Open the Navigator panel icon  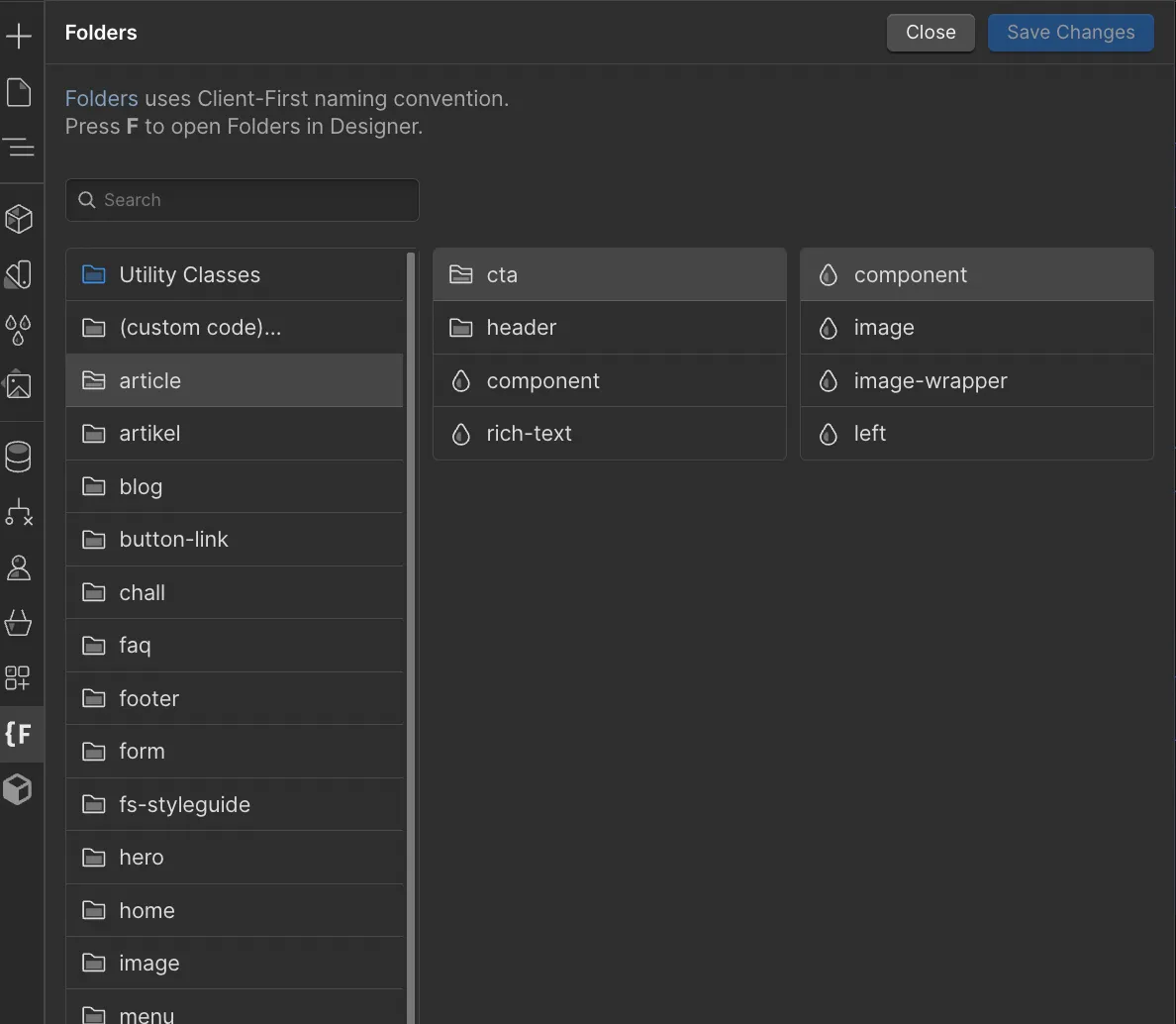pyautogui.click(x=20, y=148)
